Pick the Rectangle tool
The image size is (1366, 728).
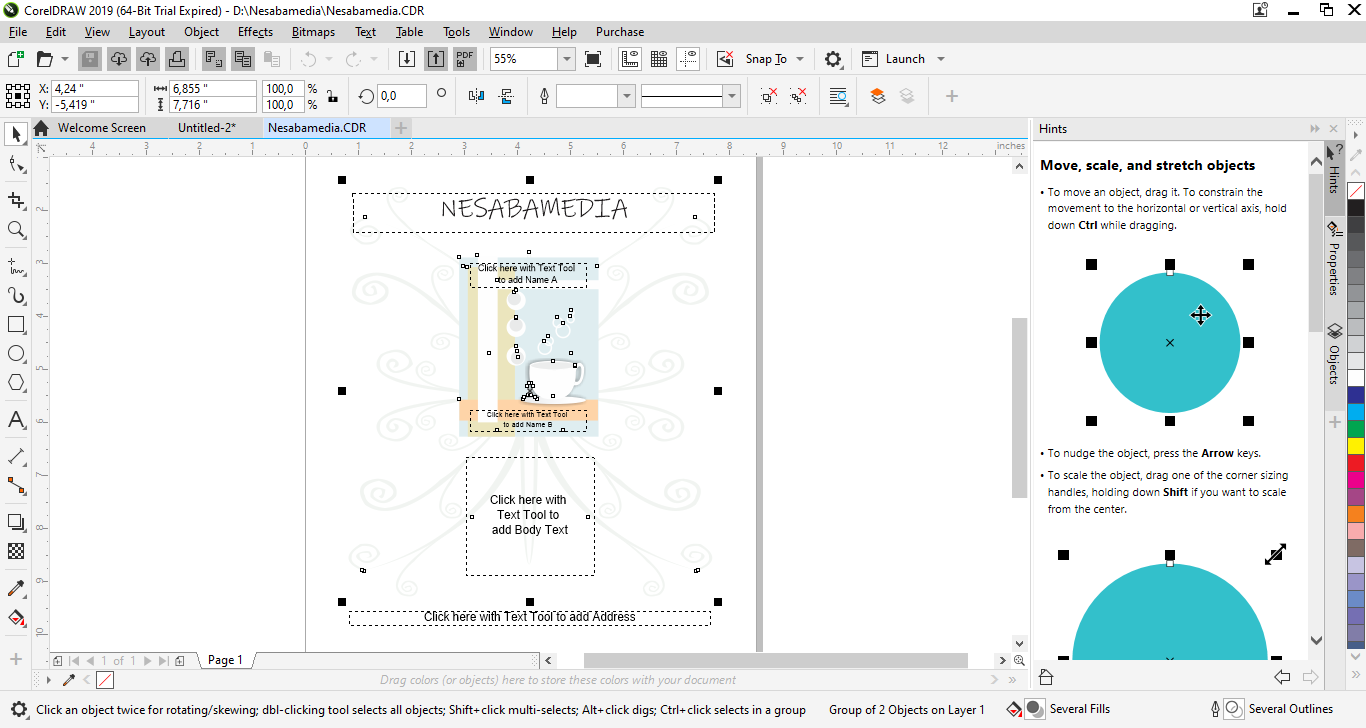[x=16, y=325]
